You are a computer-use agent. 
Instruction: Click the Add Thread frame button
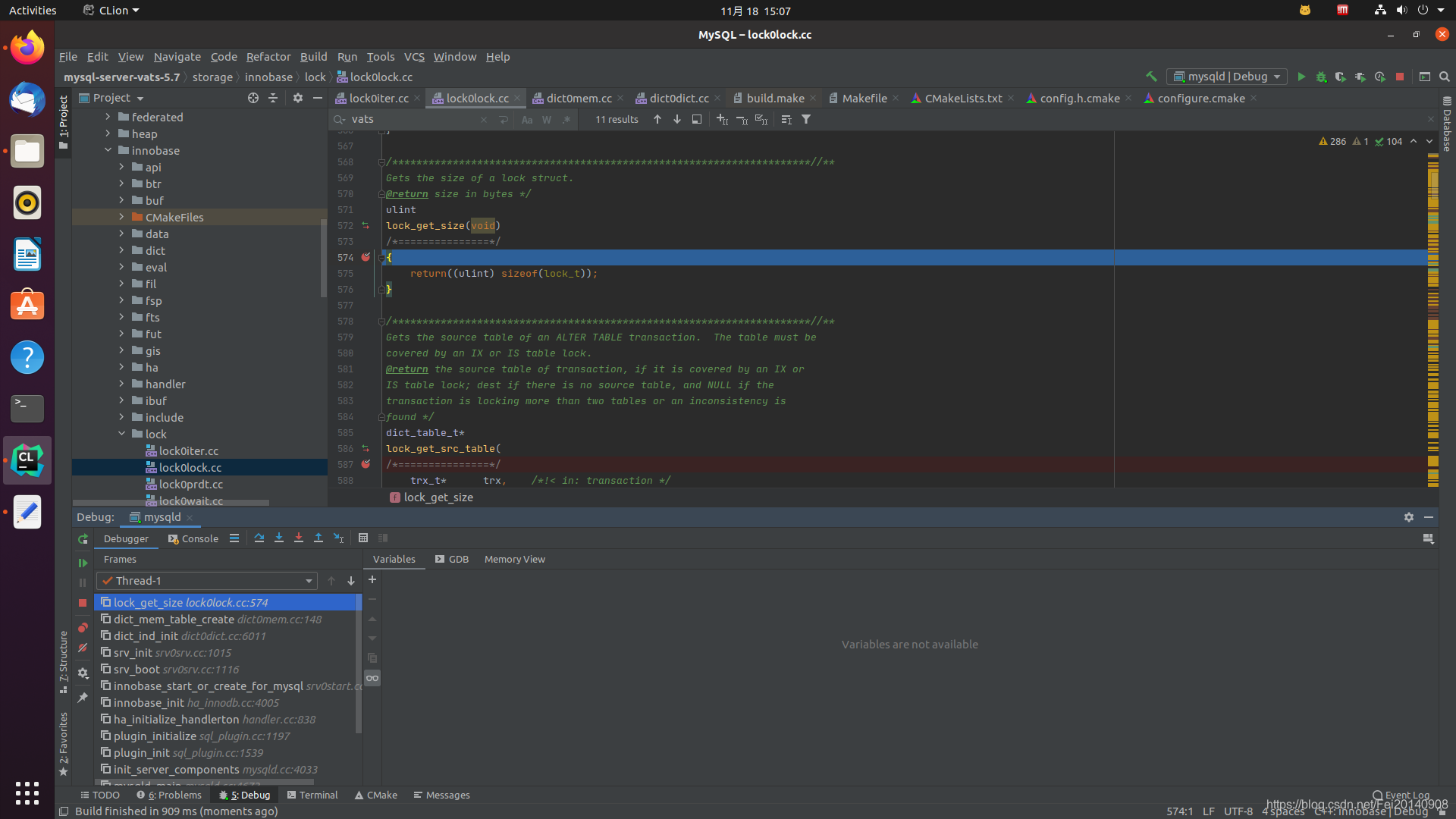coord(371,580)
